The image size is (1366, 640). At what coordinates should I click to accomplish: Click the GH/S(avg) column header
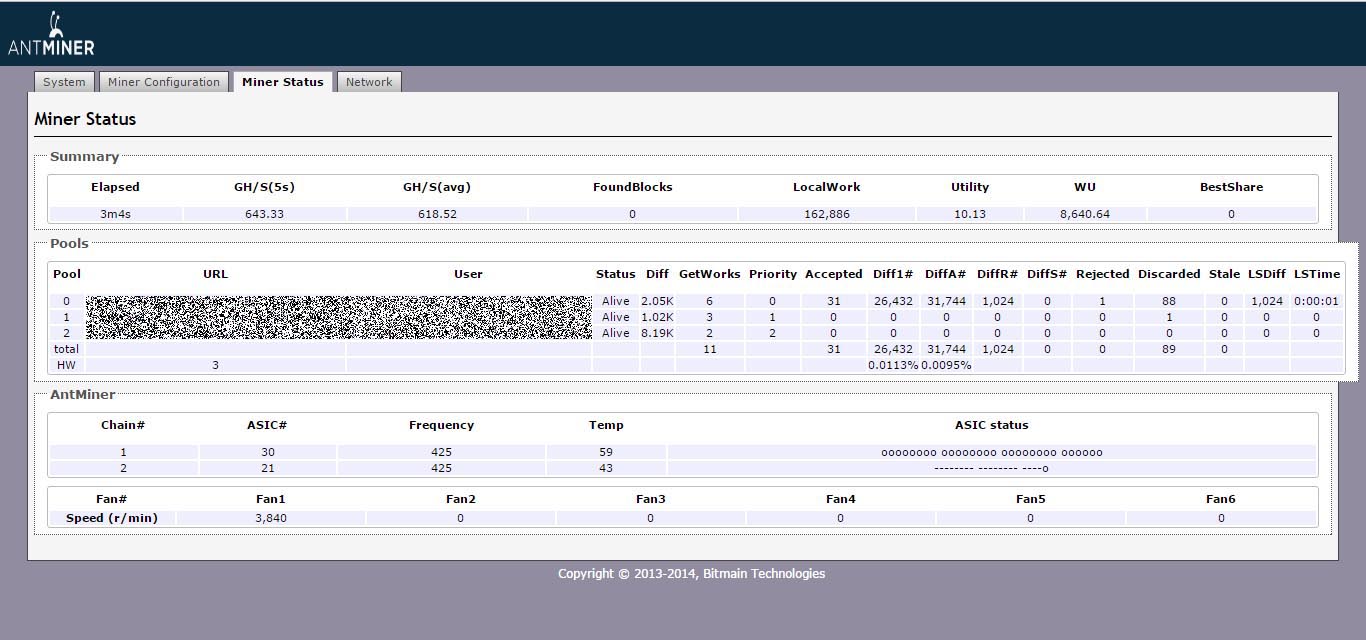[436, 187]
